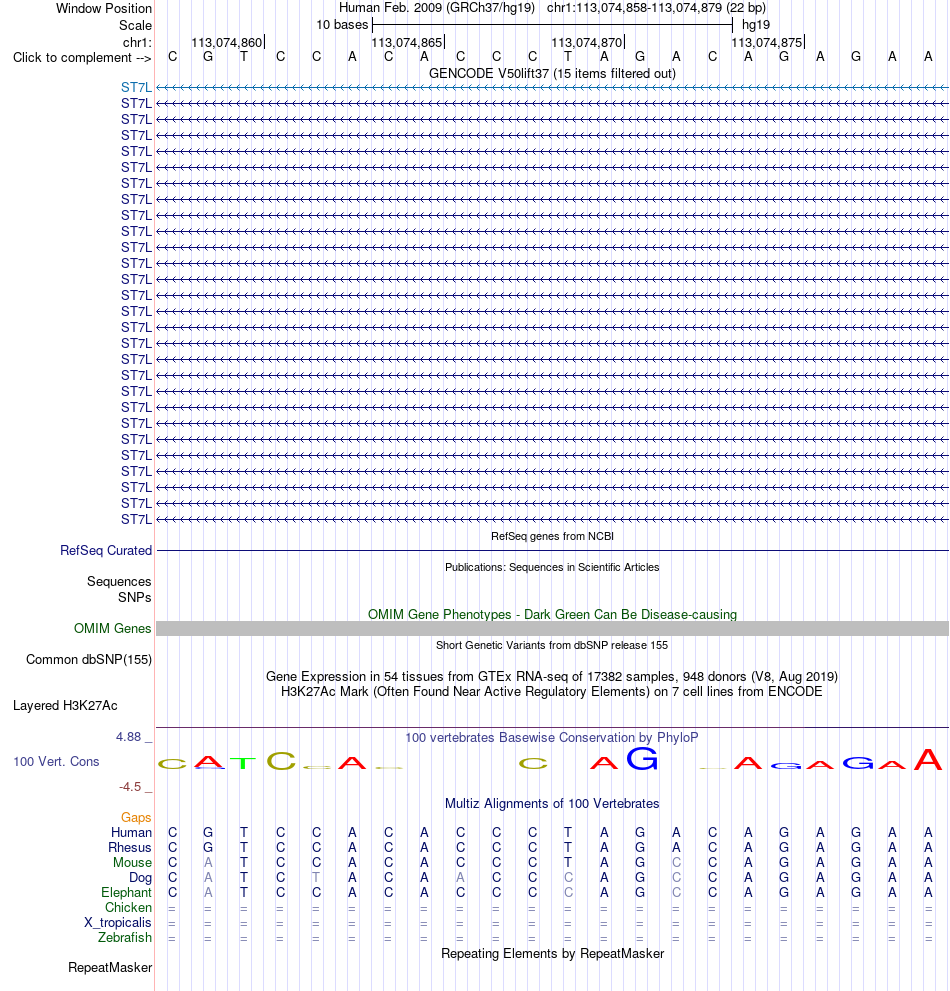Click the "chr1:113,074,858-113,074,879 (22 bp)" position text

[x=656, y=8]
